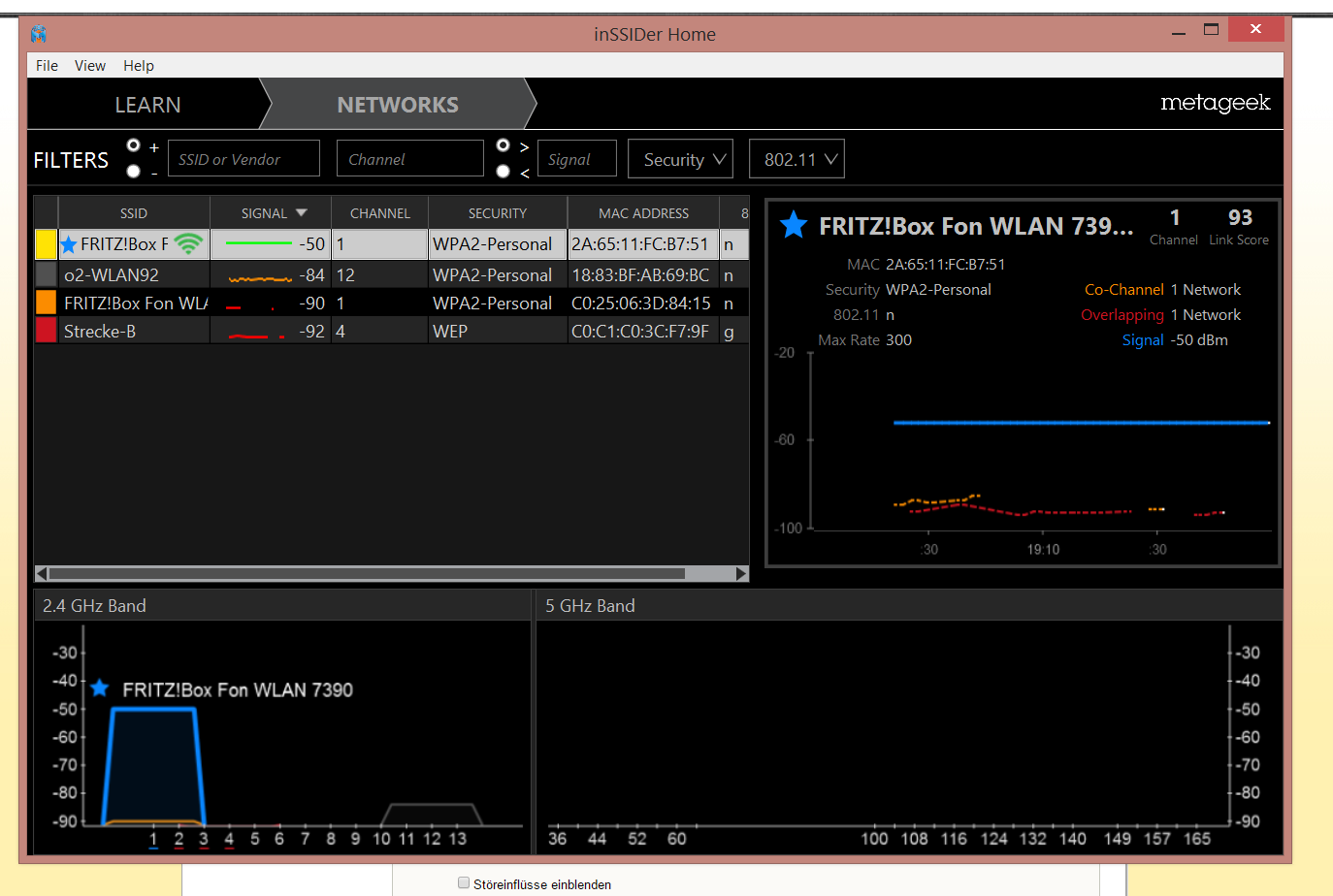Click gray color swatch of o2-WLAN92 row

tap(46, 274)
